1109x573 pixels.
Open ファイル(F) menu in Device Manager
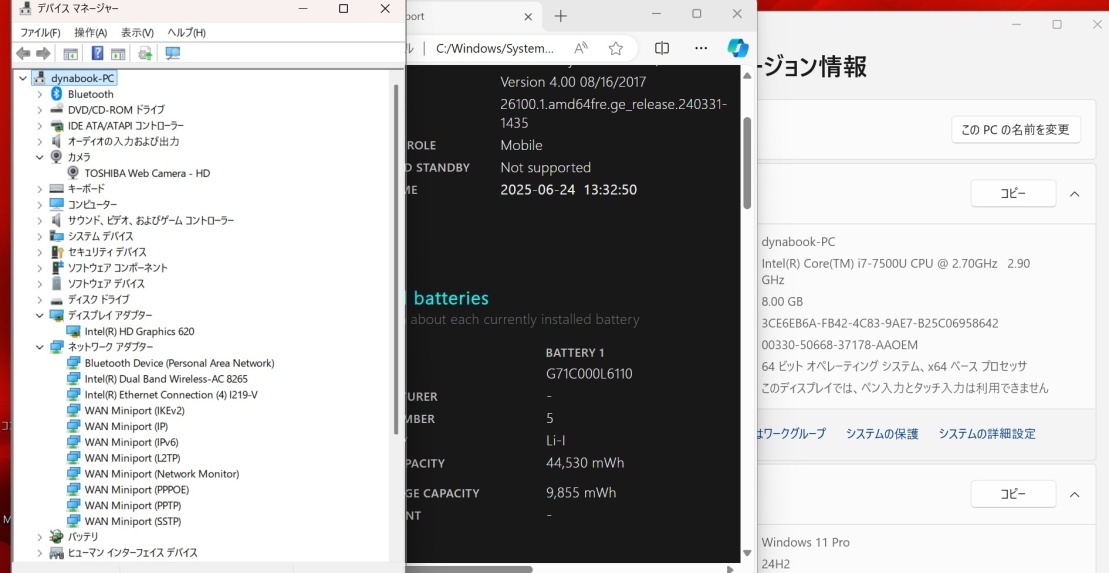point(40,33)
